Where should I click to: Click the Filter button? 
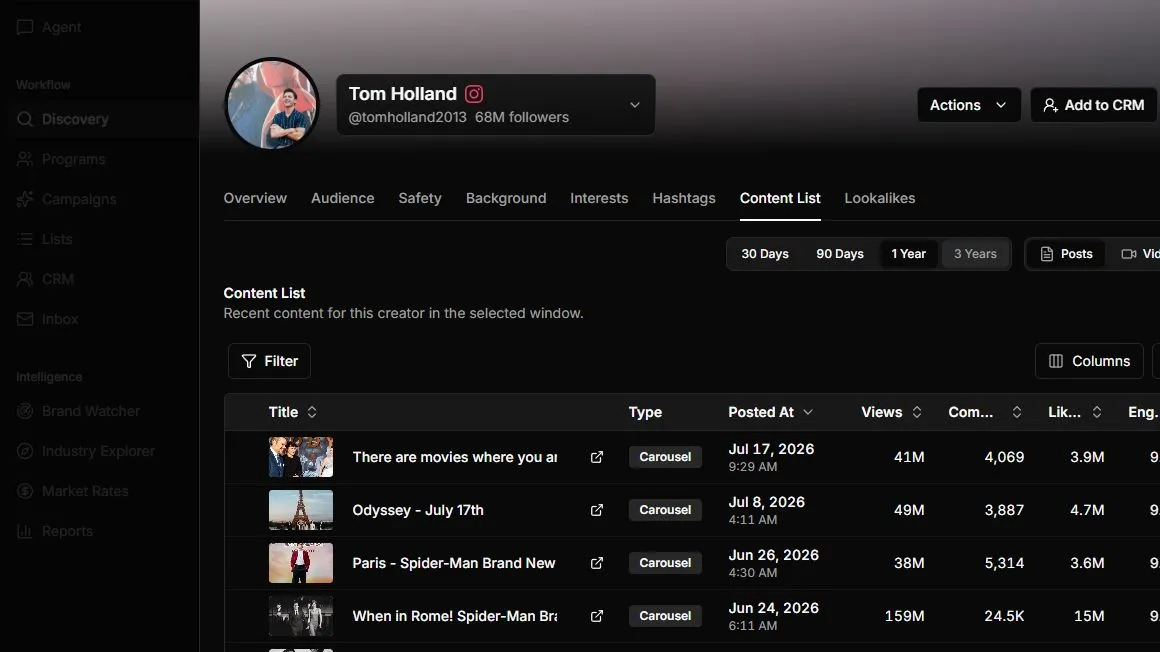click(269, 361)
